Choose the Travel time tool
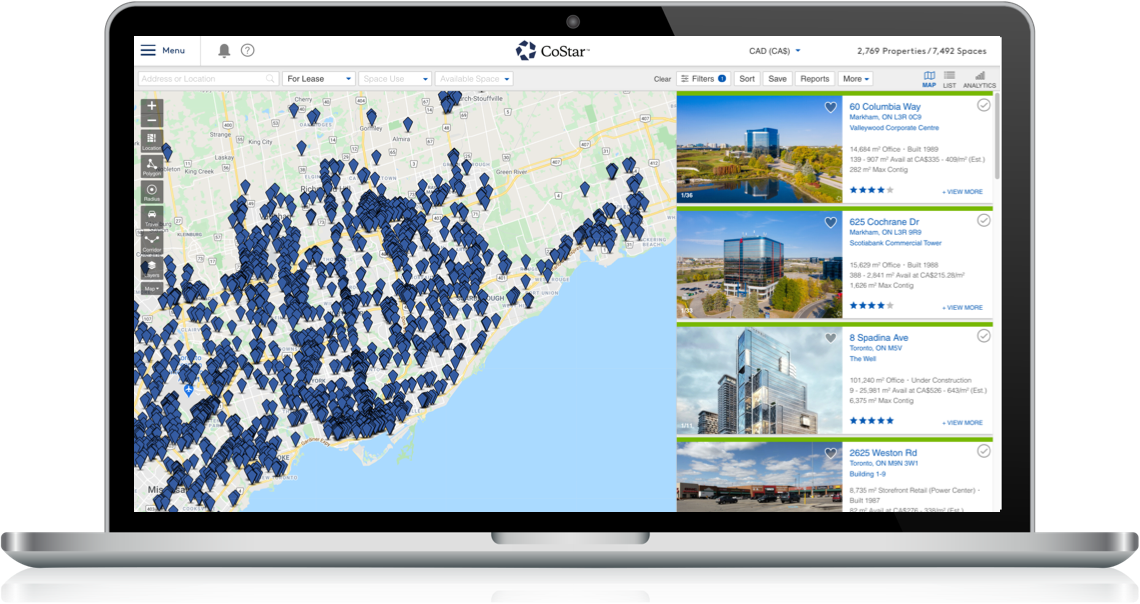1140x604 pixels. 152,218
